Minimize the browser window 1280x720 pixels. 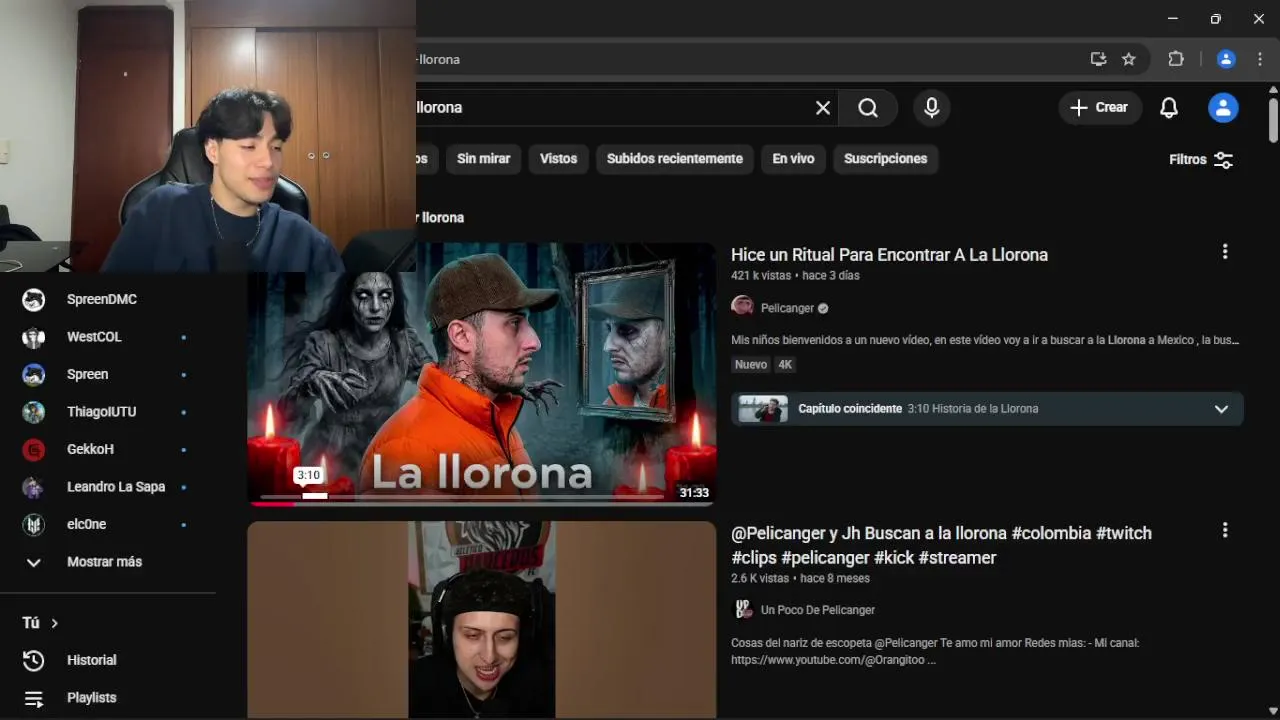pos(1172,19)
